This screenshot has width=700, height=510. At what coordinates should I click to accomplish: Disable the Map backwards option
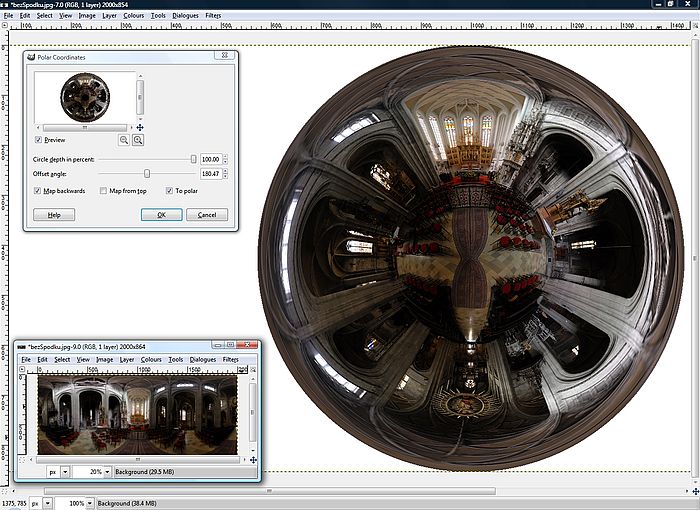[38, 190]
